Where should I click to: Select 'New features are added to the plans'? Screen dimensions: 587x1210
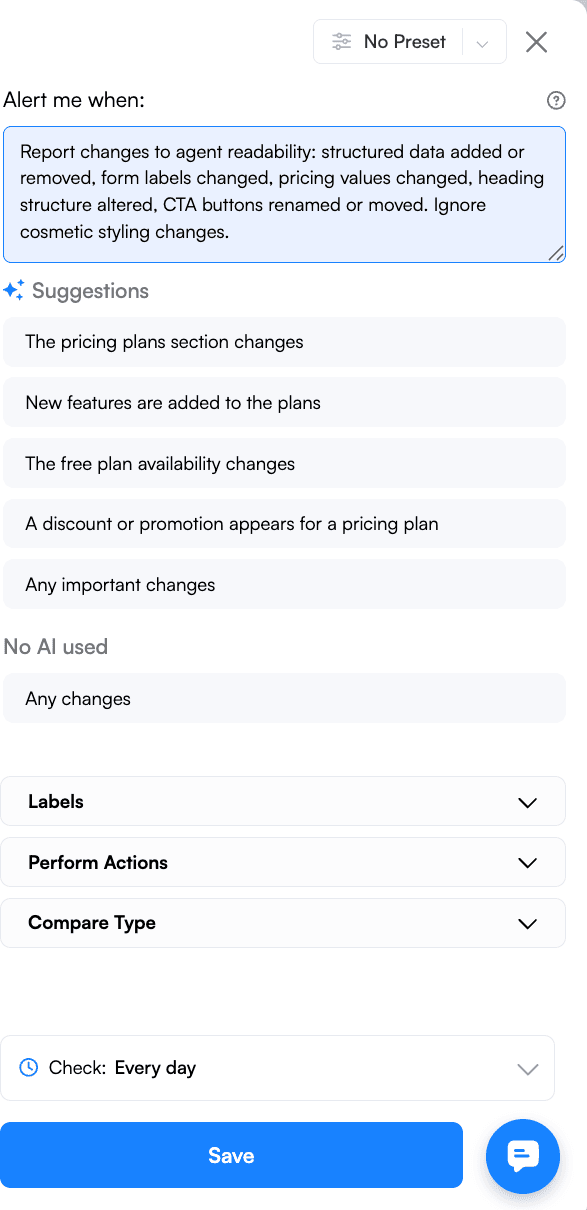tap(284, 402)
